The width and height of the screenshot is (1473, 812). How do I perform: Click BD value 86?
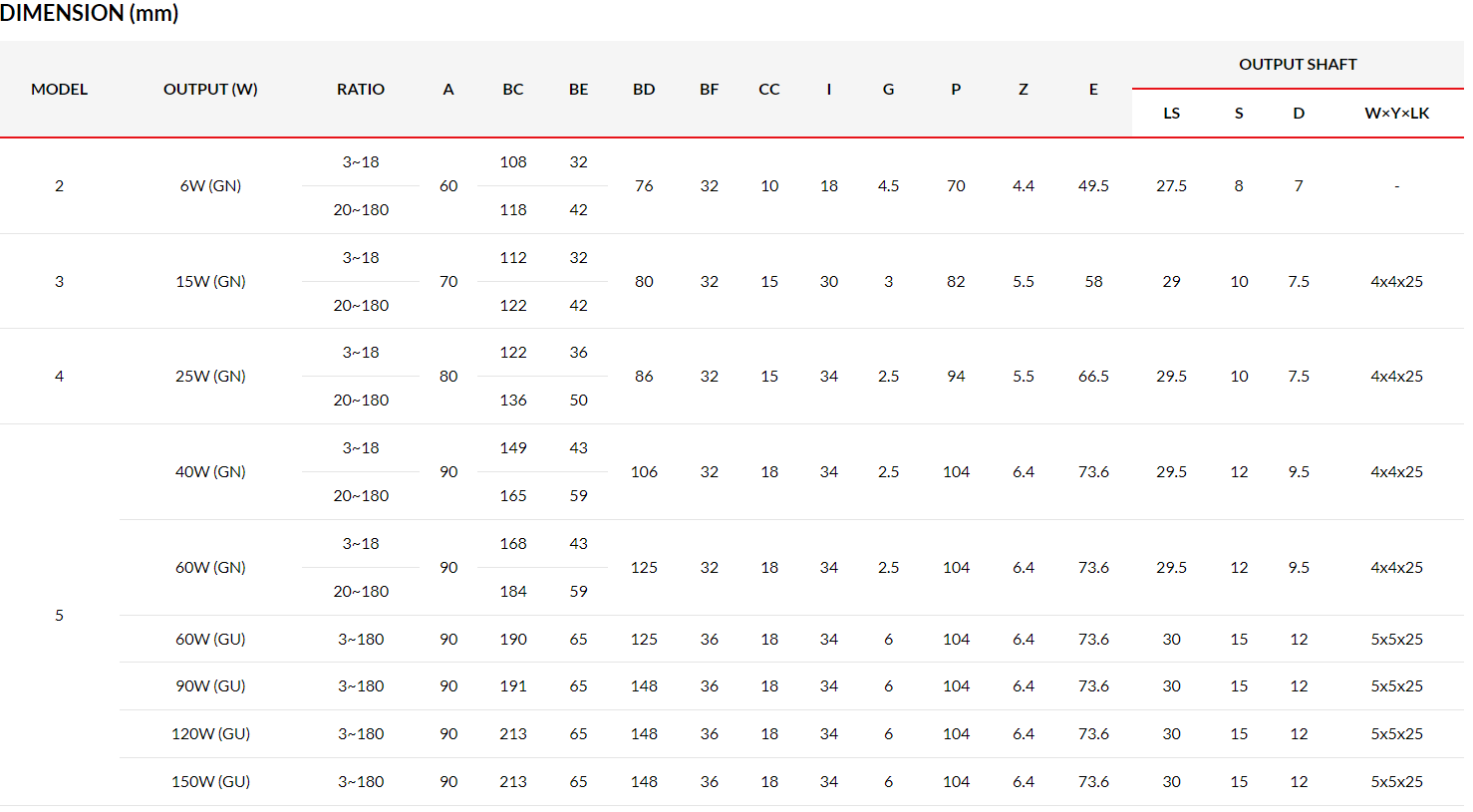pos(644,376)
